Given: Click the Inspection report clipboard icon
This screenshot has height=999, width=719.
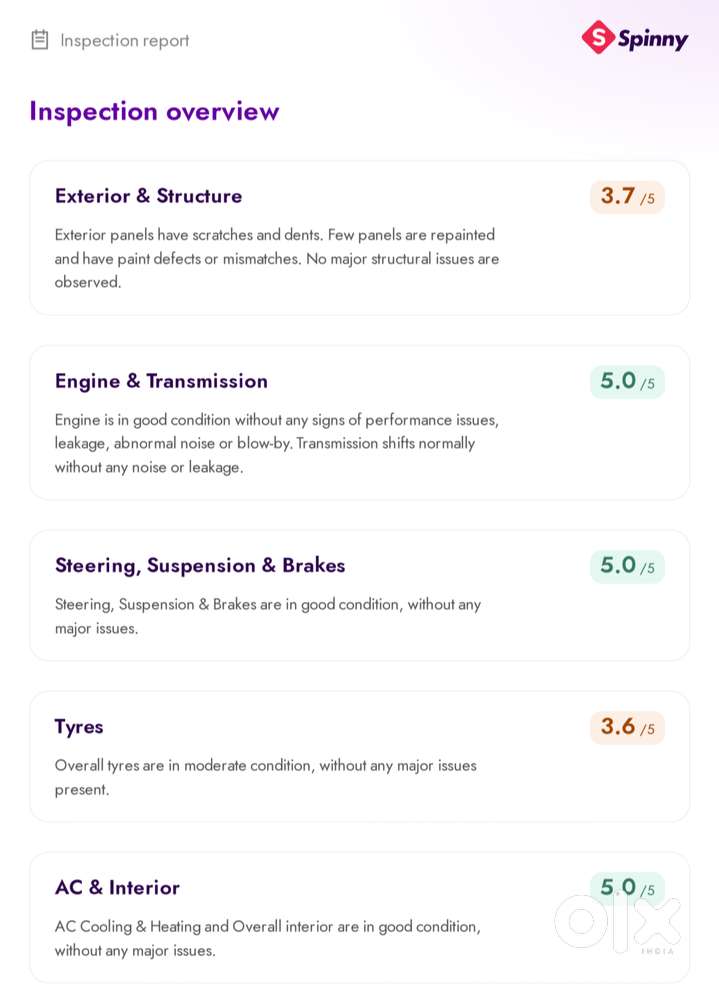Looking at the screenshot, I should point(39,40).
